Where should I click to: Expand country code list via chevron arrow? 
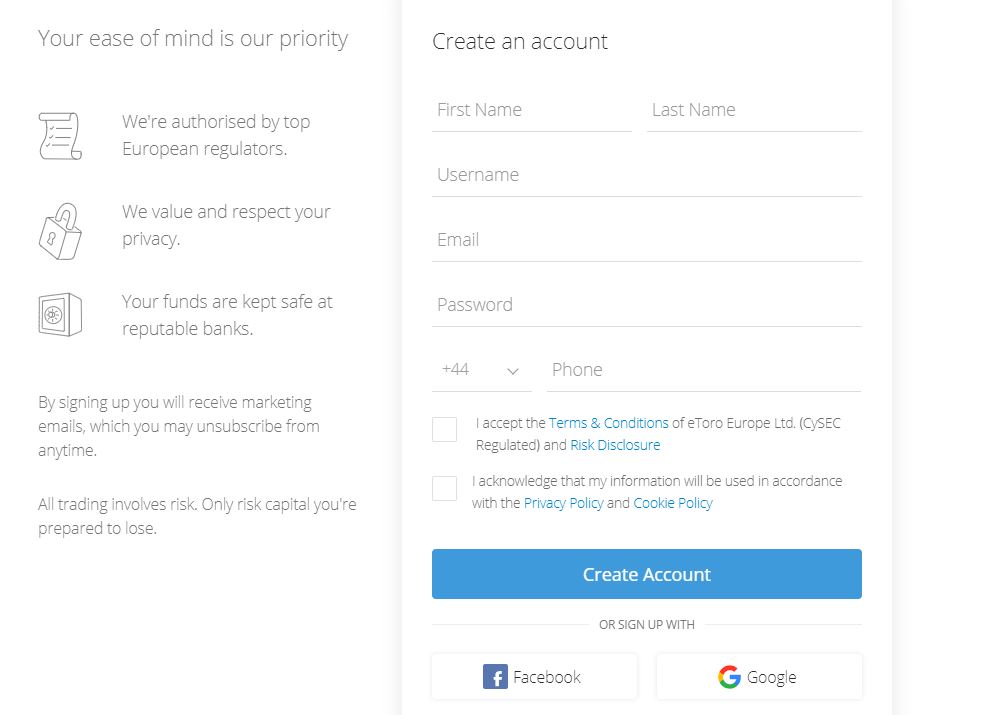point(513,371)
